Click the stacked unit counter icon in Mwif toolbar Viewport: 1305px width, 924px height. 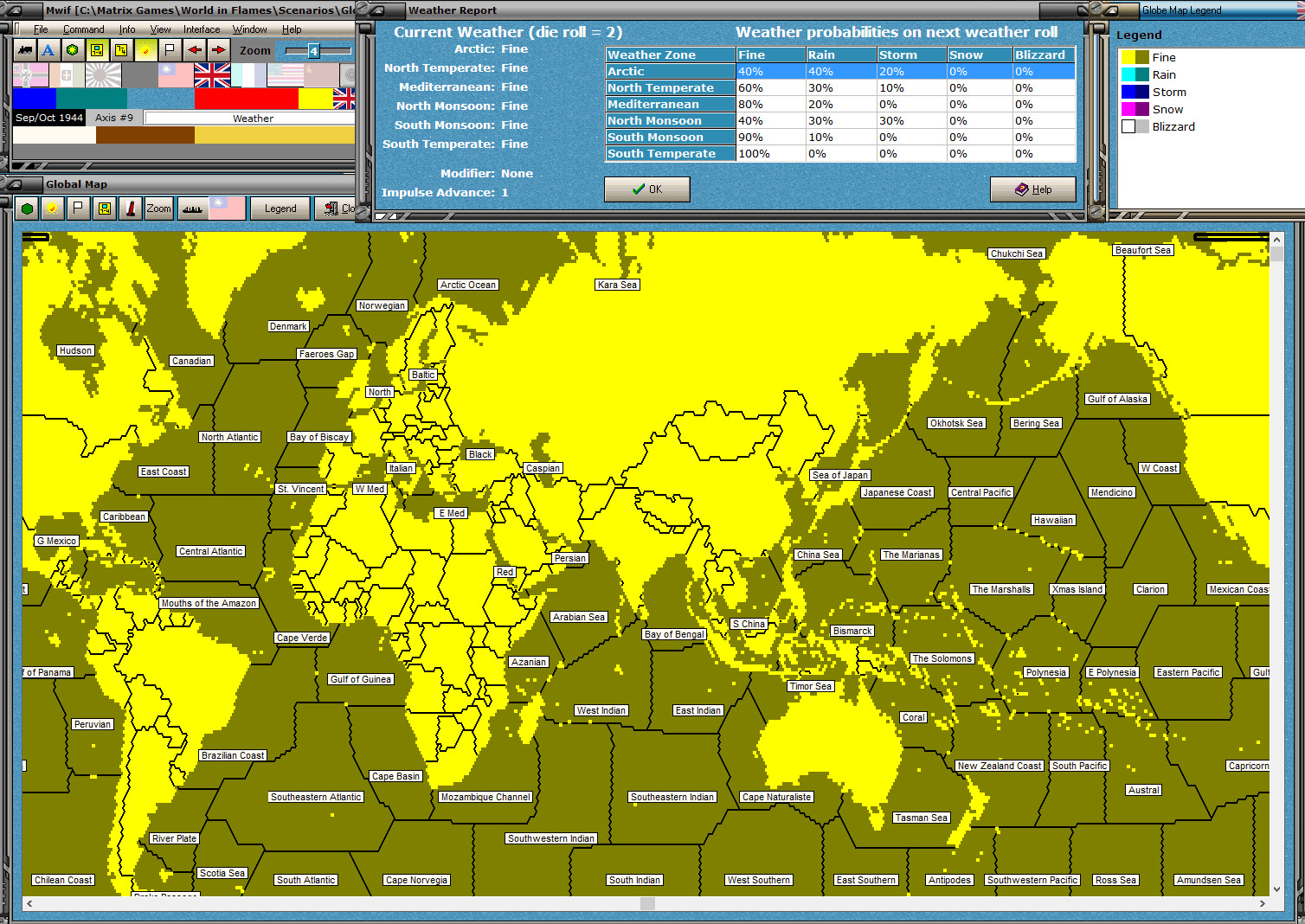[x=121, y=50]
